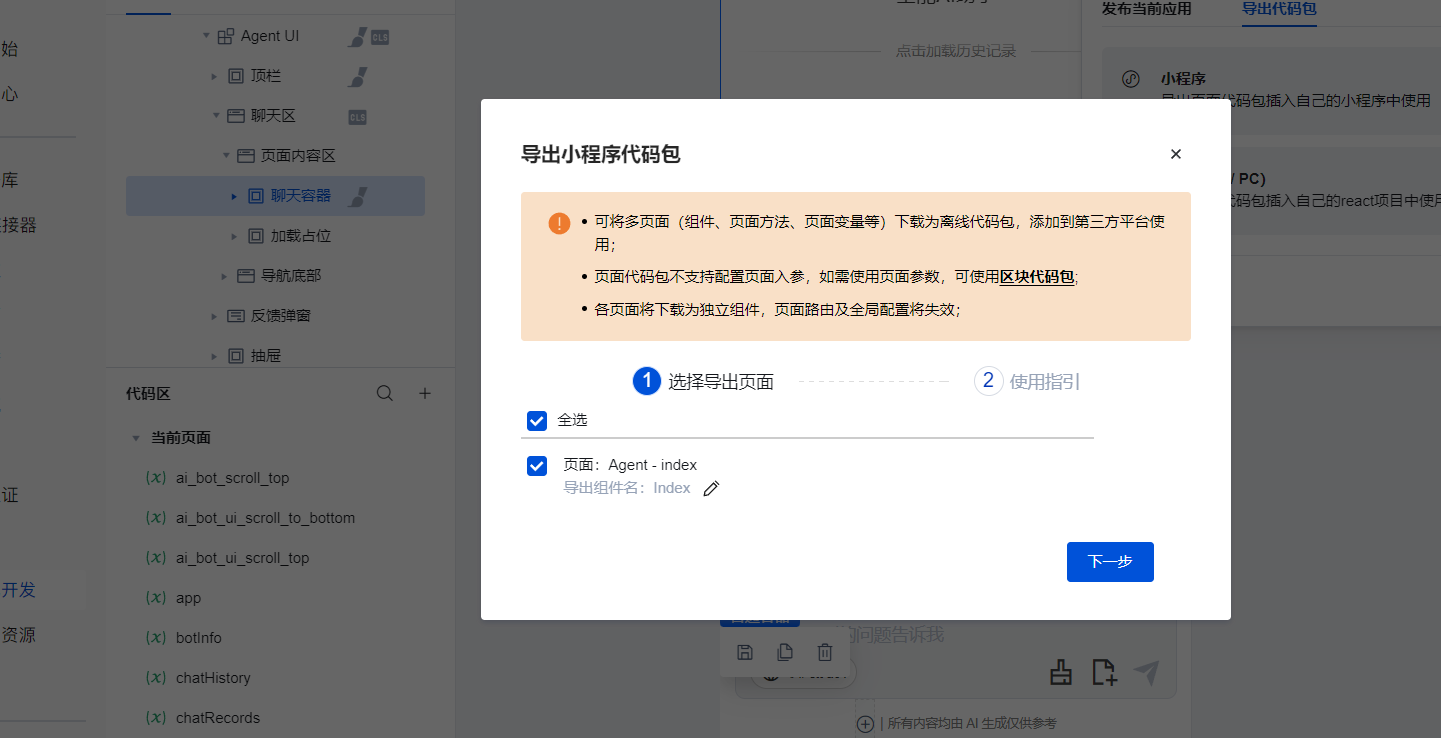Screen dimensions: 1441x738
Task: Open the 资源 item in the left sidebar
Action: coord(19,635)
